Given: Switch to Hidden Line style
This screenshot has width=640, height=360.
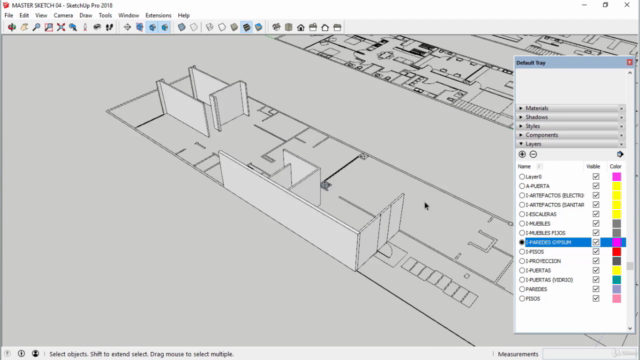Looking at the screenshot, I should 222,27.
